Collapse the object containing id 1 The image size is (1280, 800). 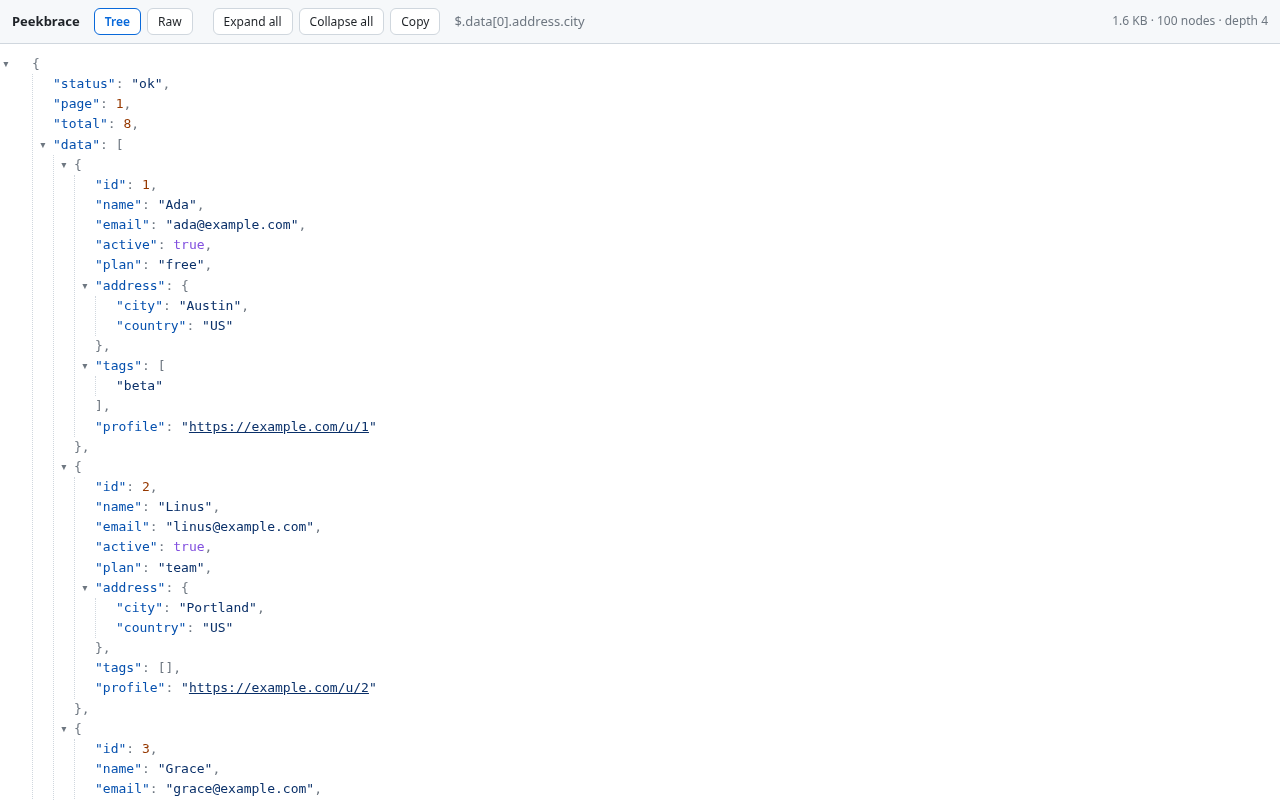click(x=64, y=165)
